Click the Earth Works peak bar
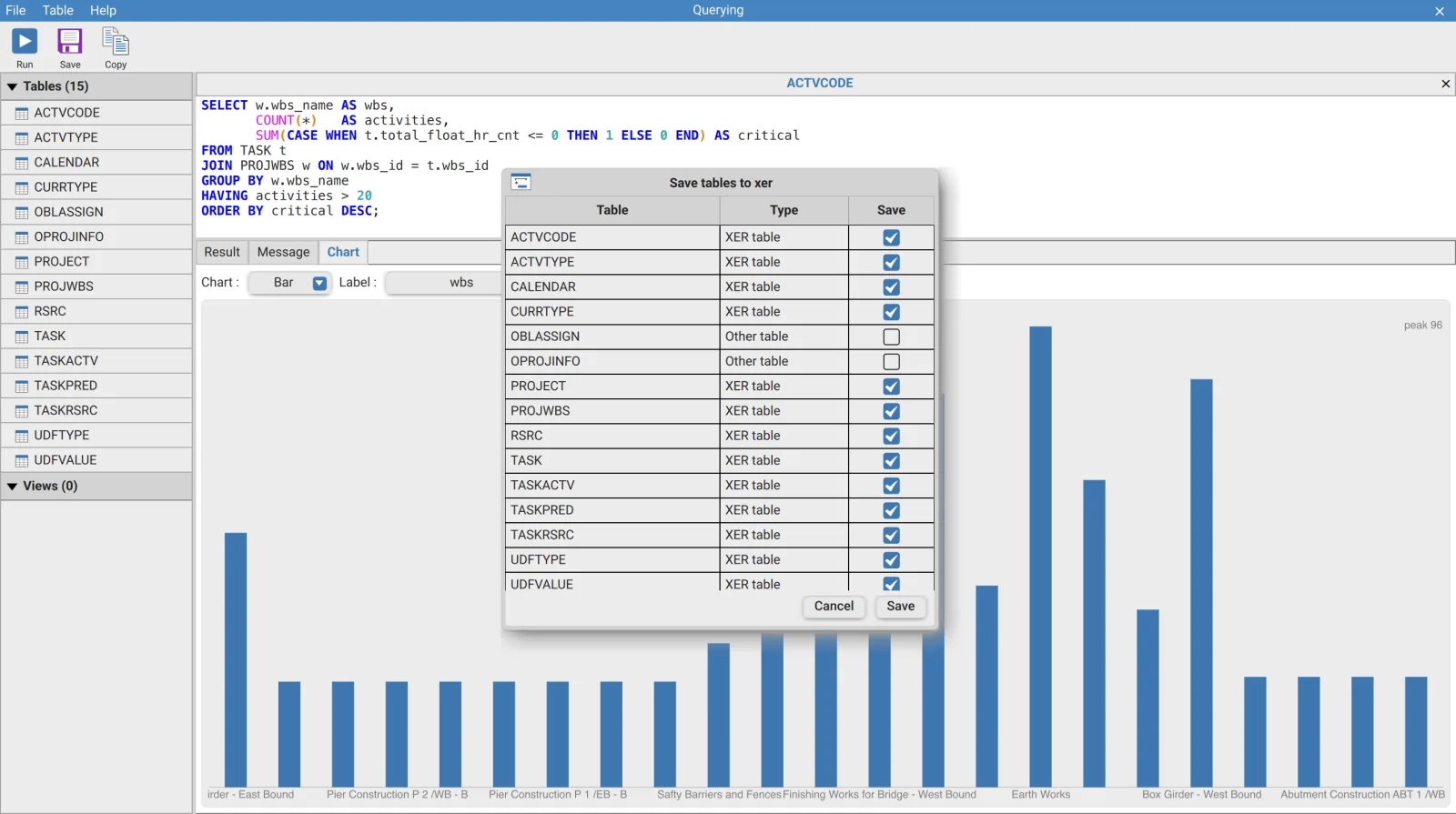The height and width of the screenshot is (814, 1456). click(x=1040, y=557)
